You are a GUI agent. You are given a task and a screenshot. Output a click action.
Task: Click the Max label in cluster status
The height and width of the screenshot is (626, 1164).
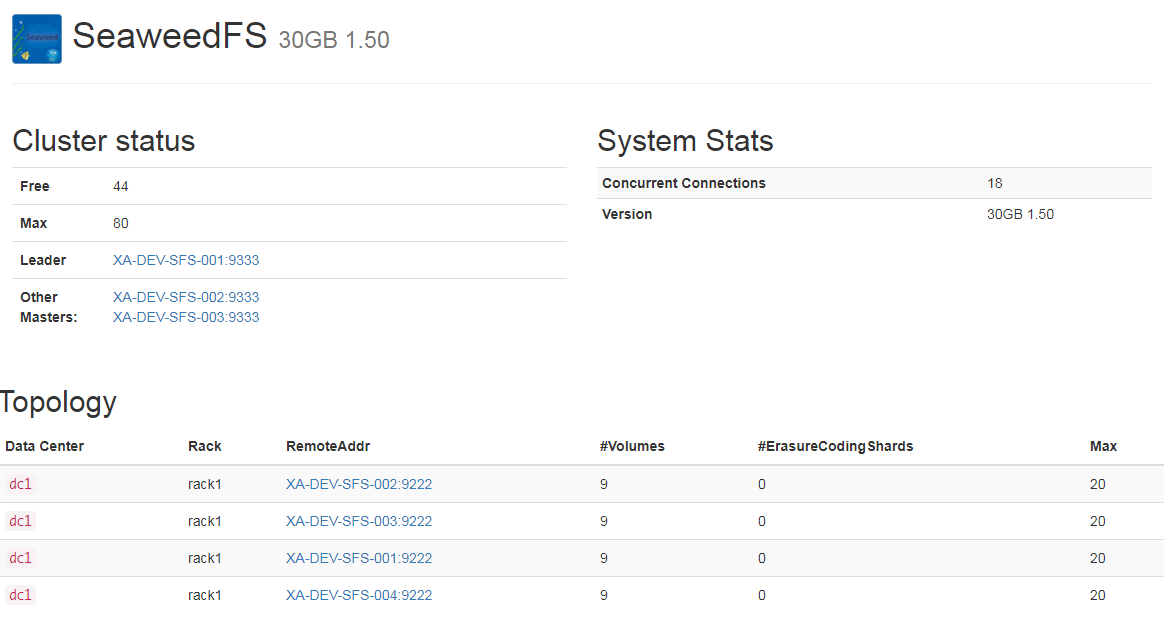(x=33, y=224)
